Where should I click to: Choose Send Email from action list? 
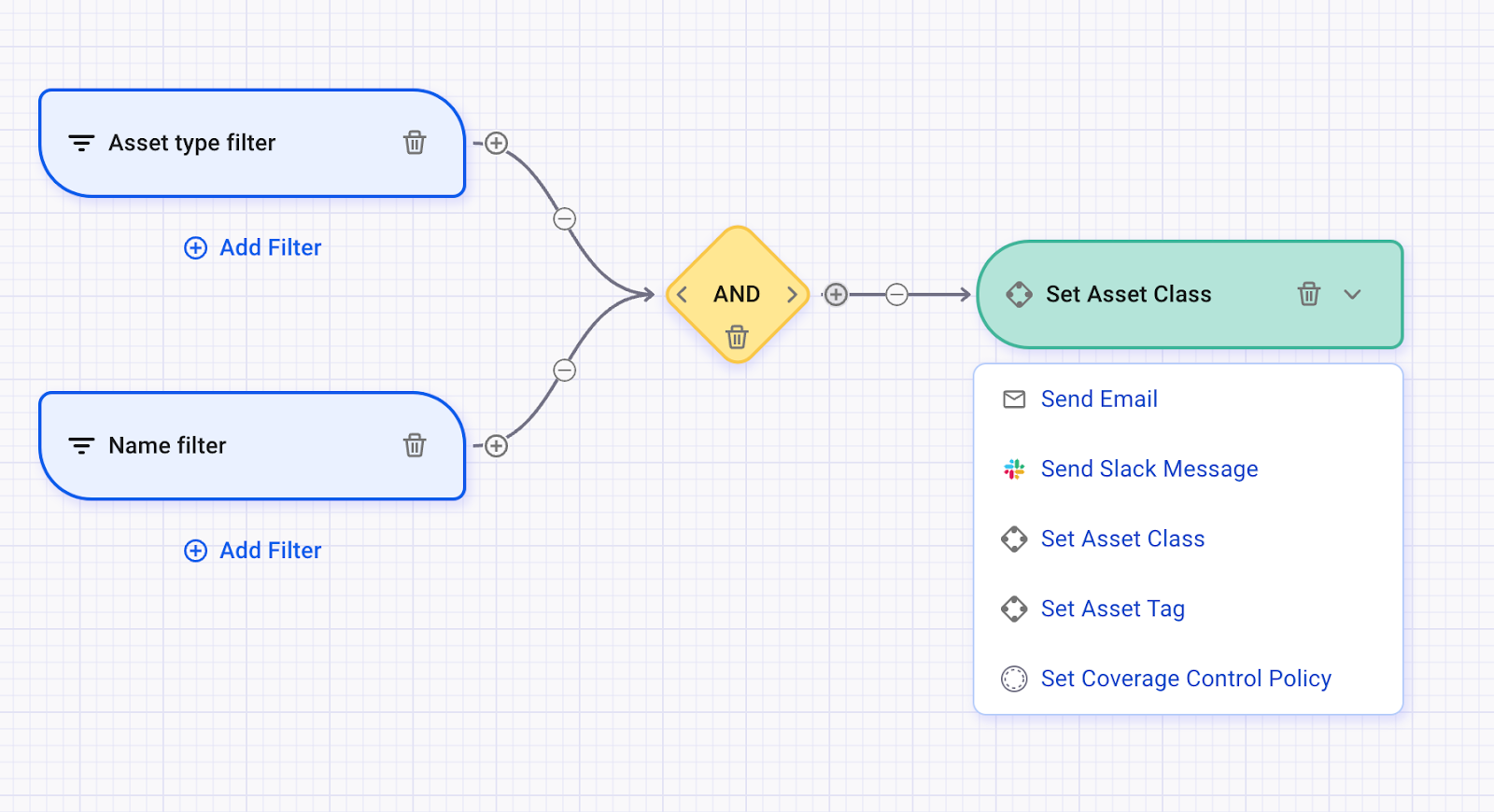coord(1098,399)
